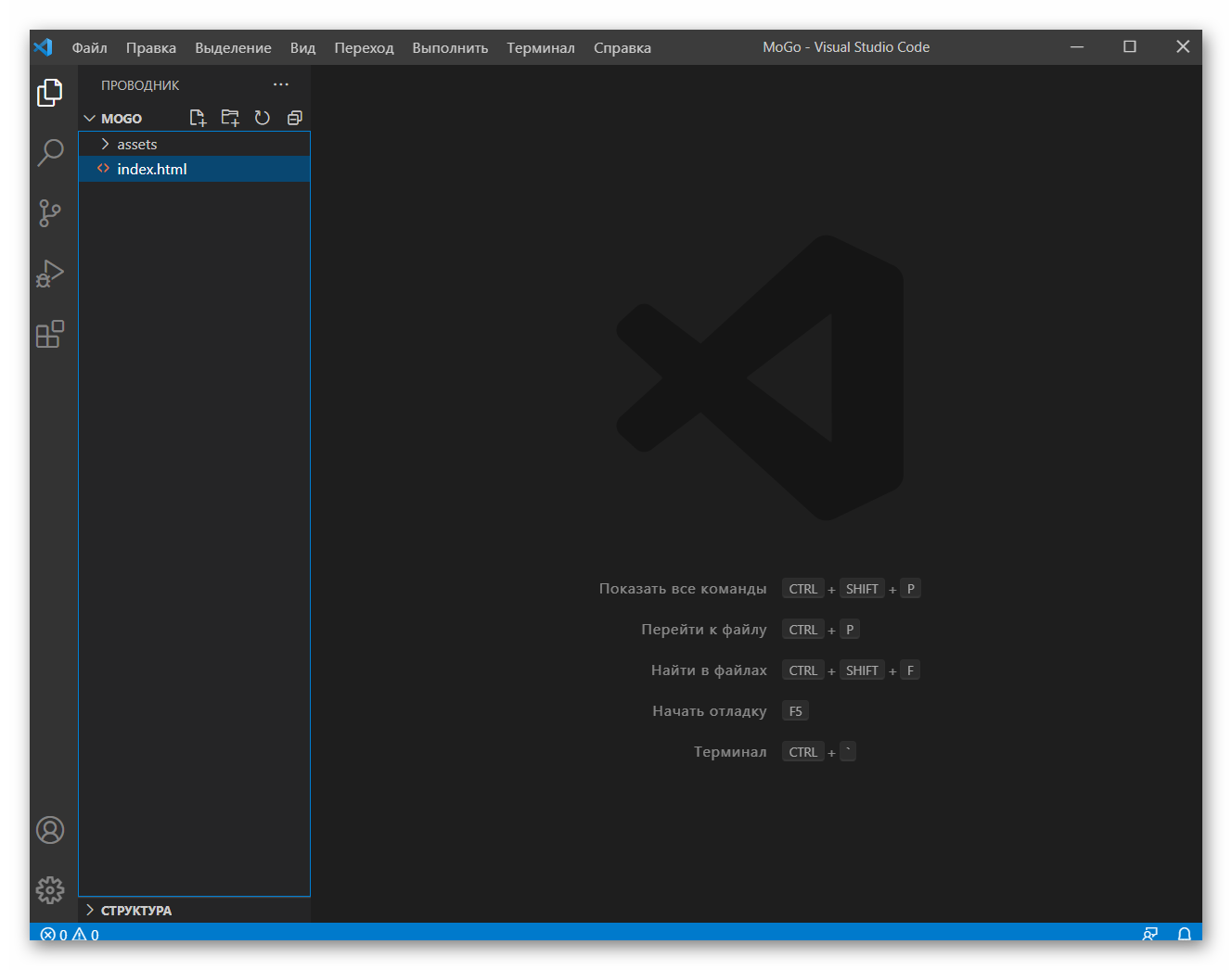Click the VS Code logo in title bar

[x=44, y=47]
